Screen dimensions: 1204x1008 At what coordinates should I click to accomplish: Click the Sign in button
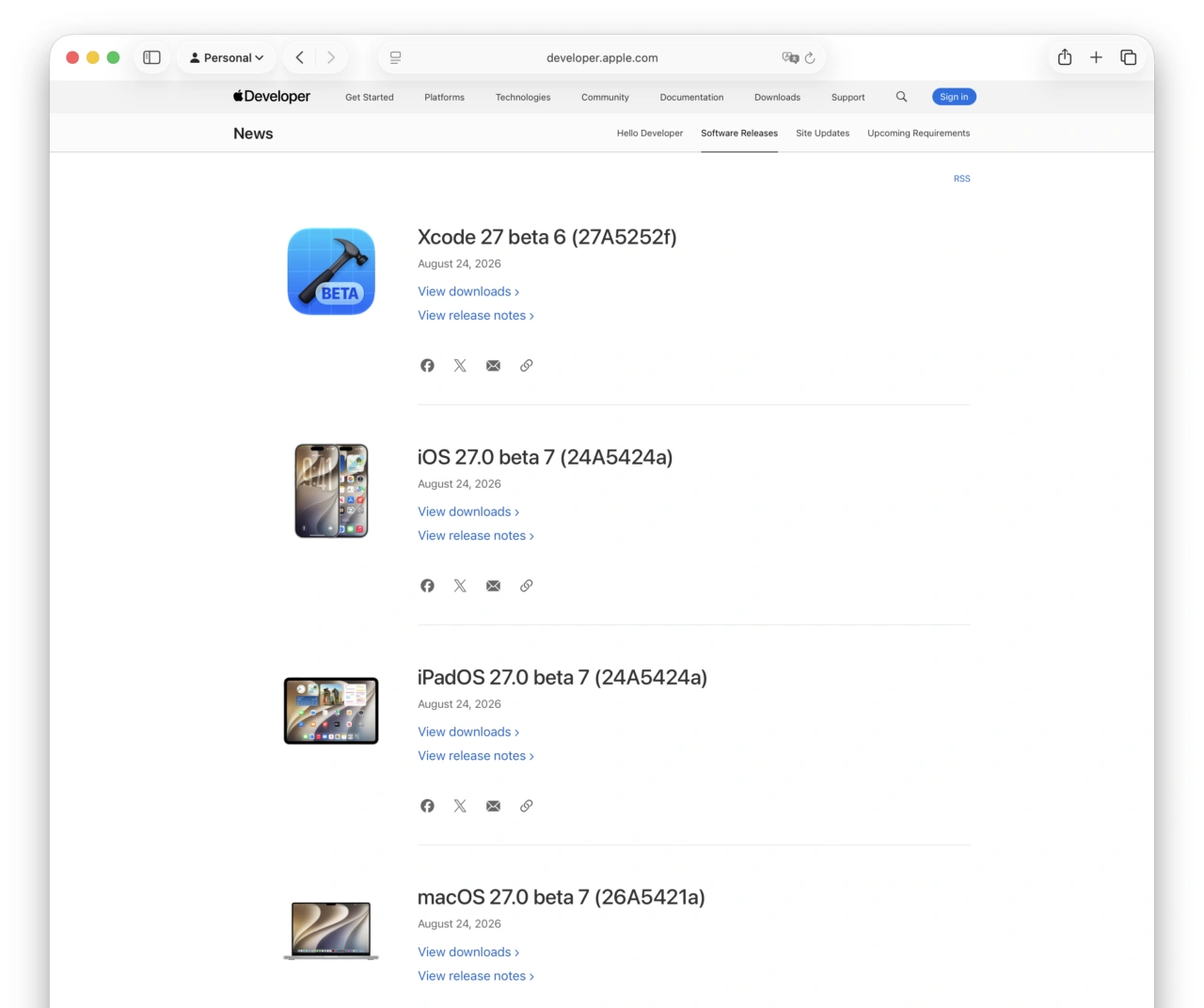tap(954, 97)
